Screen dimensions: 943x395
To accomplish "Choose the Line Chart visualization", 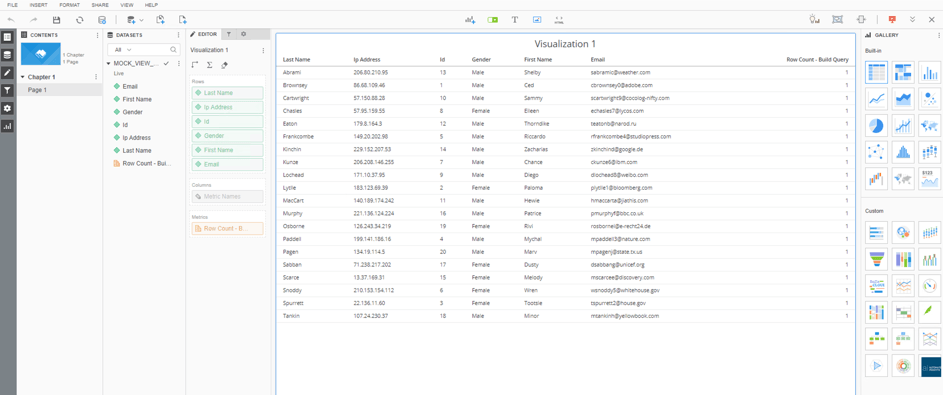I will 876,99.
